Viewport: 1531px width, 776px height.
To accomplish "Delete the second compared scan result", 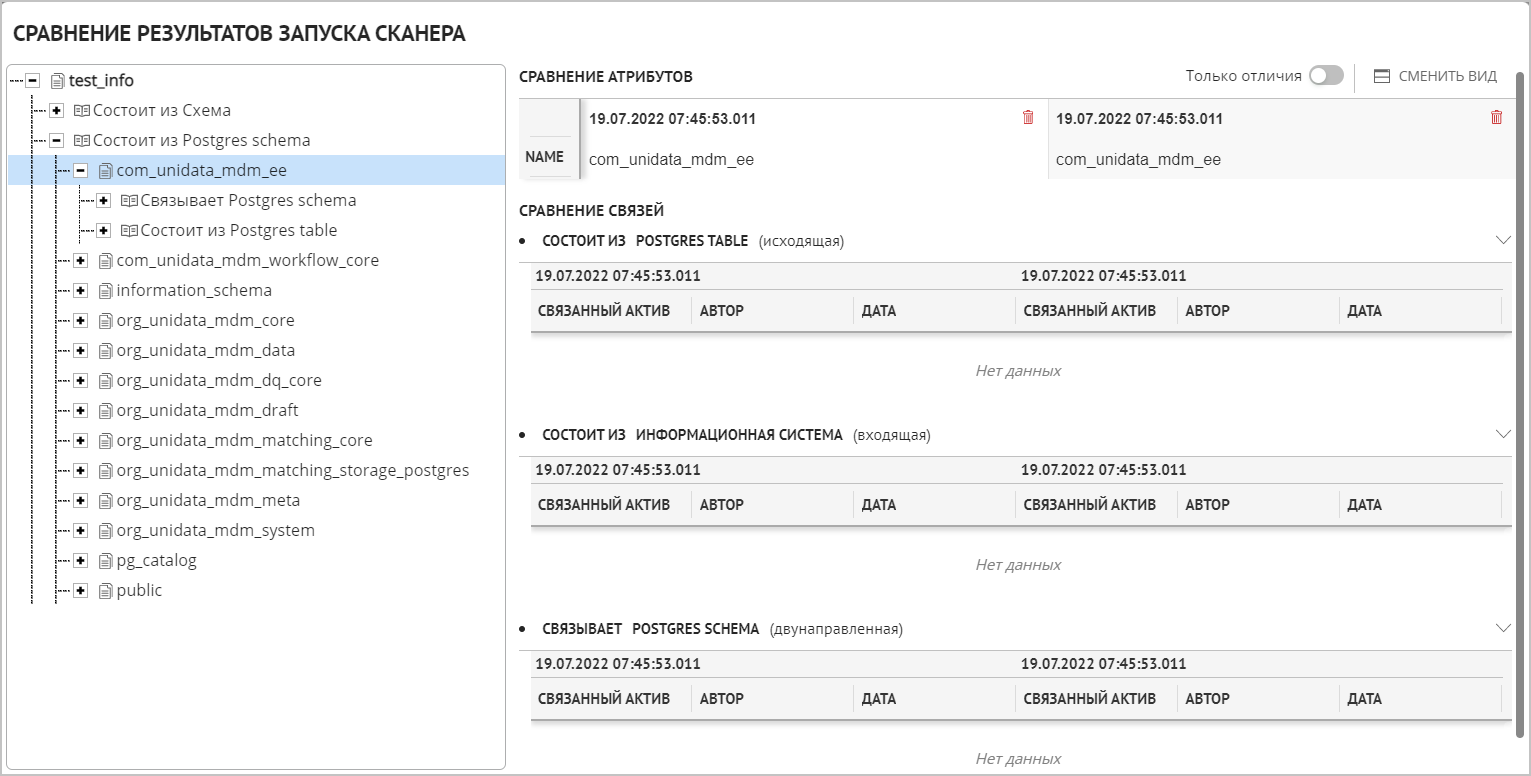I will [1496, 118].
